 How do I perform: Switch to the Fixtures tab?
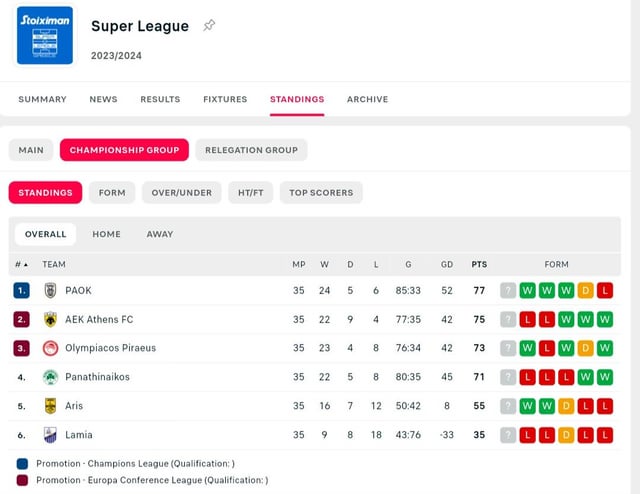click(x=225, y=99)
